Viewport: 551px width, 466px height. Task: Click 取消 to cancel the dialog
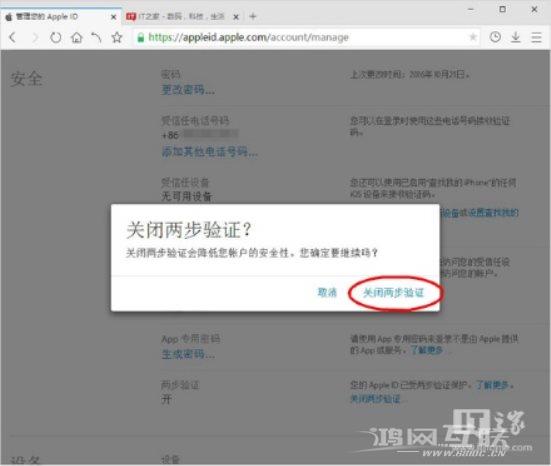pyautogui.click(x=327, y=292)
